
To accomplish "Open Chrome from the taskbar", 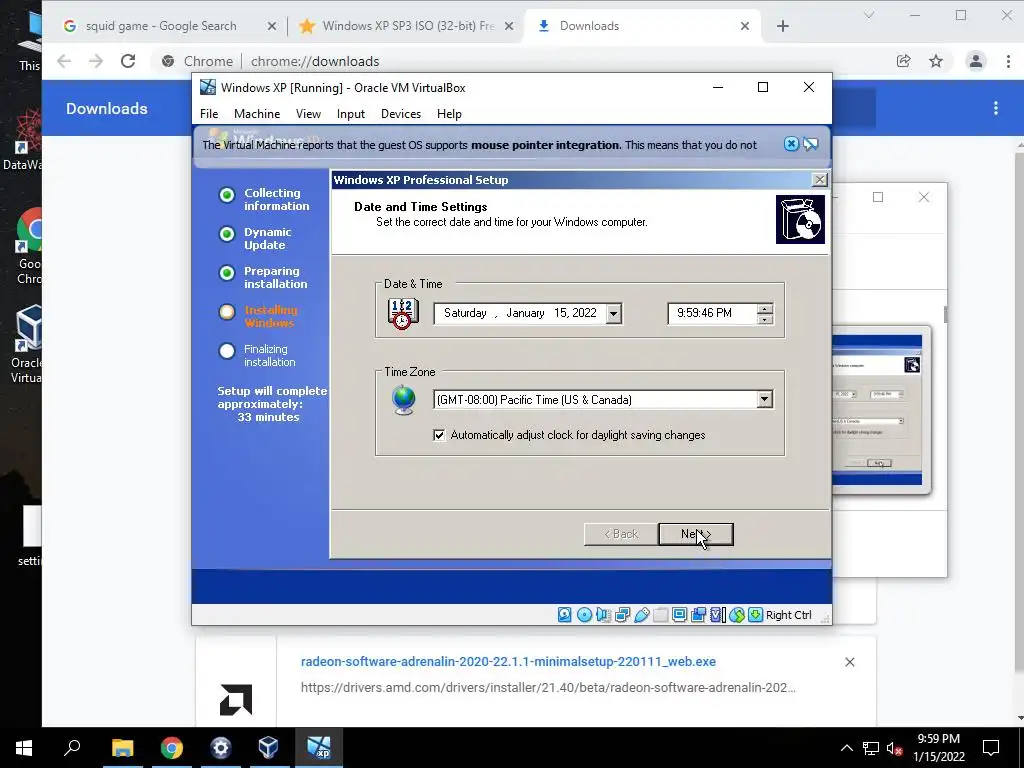I will [172, 748].
